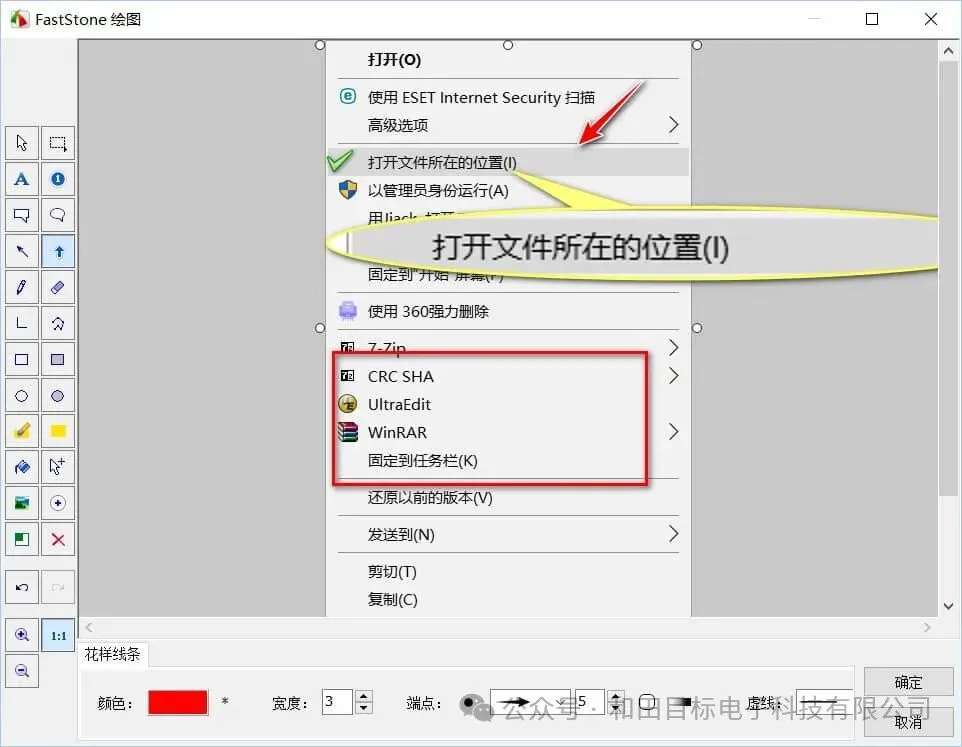Select the oval speech bubble tool
The width and height of the screenshot is (962, 747).
(58, 215)
